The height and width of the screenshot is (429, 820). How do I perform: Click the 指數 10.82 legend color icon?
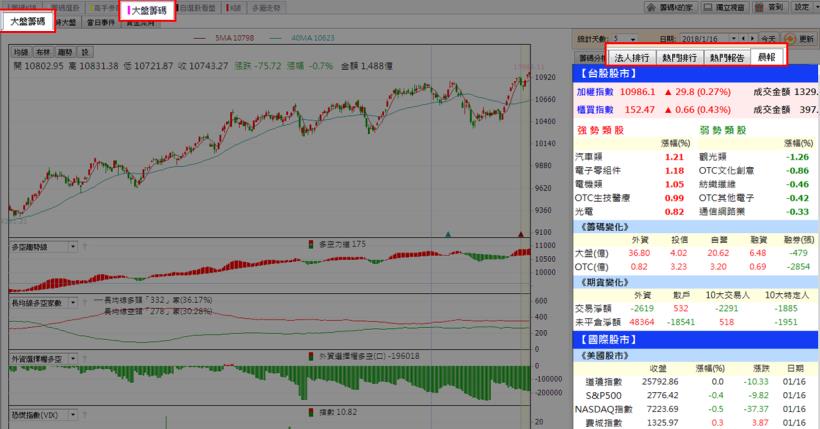click(x=311, y=412)
